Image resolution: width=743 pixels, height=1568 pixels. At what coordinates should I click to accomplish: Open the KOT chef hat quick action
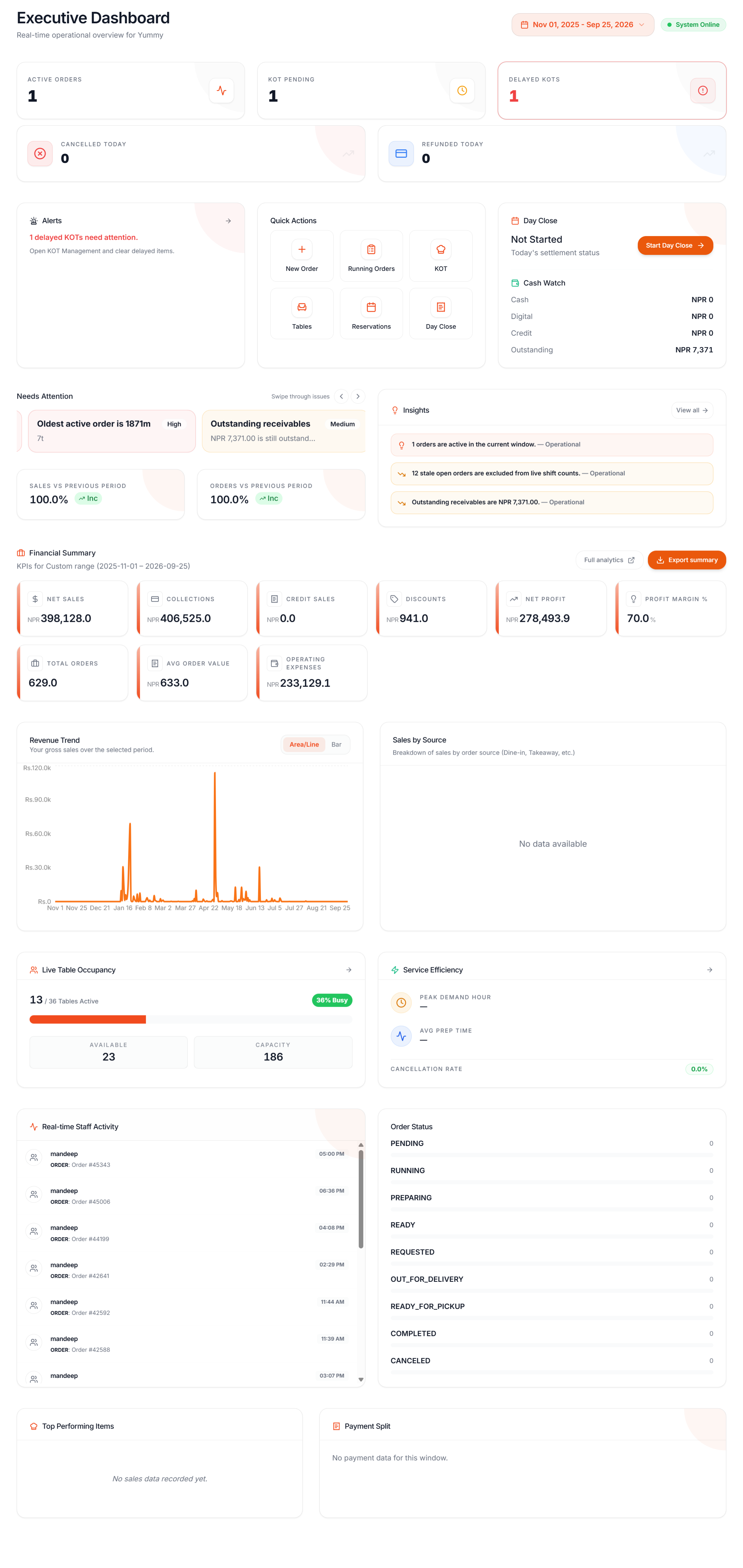440,256
